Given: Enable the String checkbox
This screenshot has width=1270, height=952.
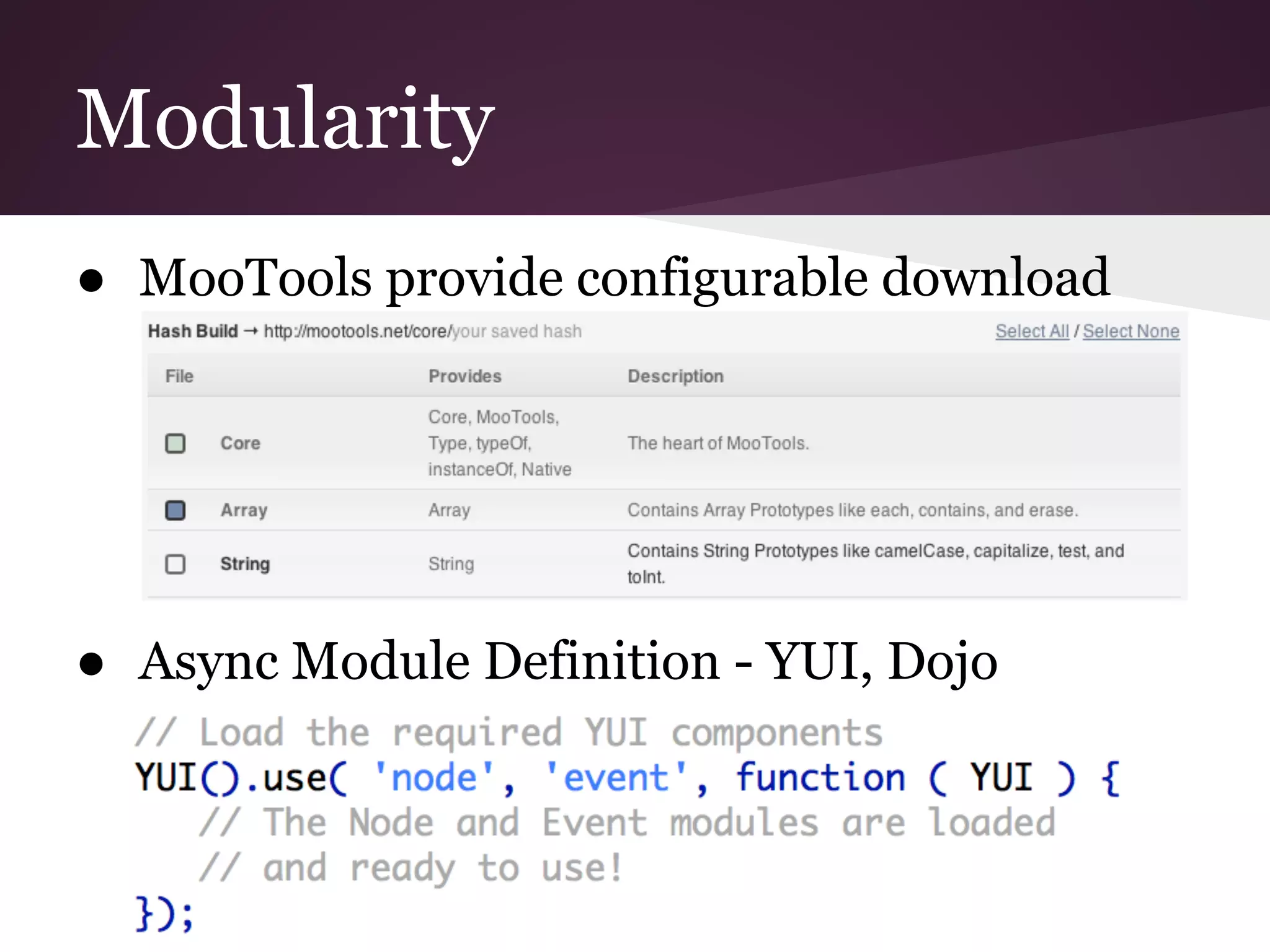Looking at the screenshot, I should click(175, 565).
